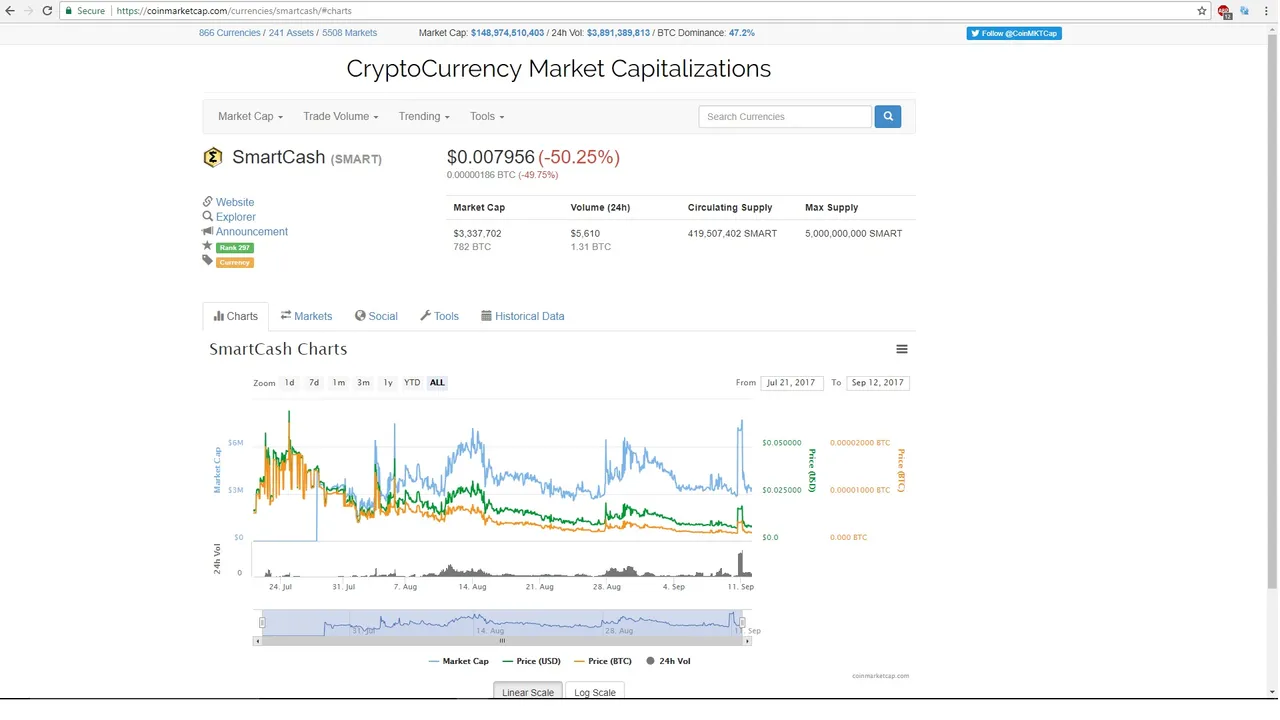The width and height of the screenshot is (1280, 720).
Task: Expand the Tools dropdown in navbar
Action: pyautogui.click(x=487, y=116)
